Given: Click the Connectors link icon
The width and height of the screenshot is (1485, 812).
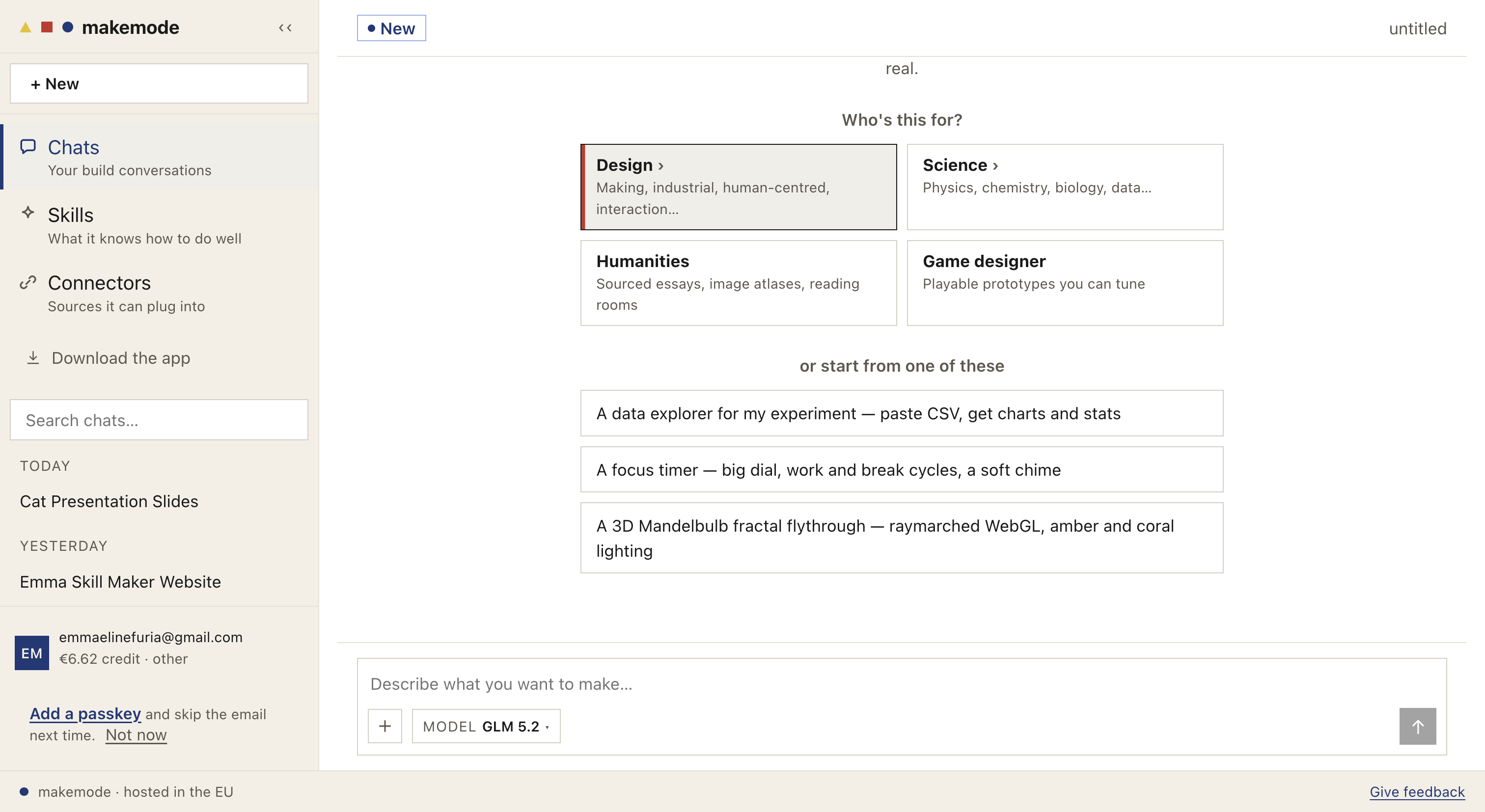Looking at the screenshot, I should coord(28,282).
